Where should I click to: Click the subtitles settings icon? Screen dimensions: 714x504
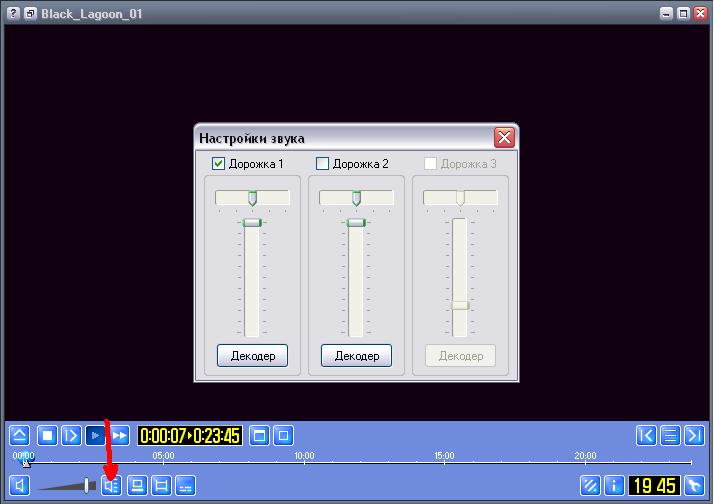(185, 486)
